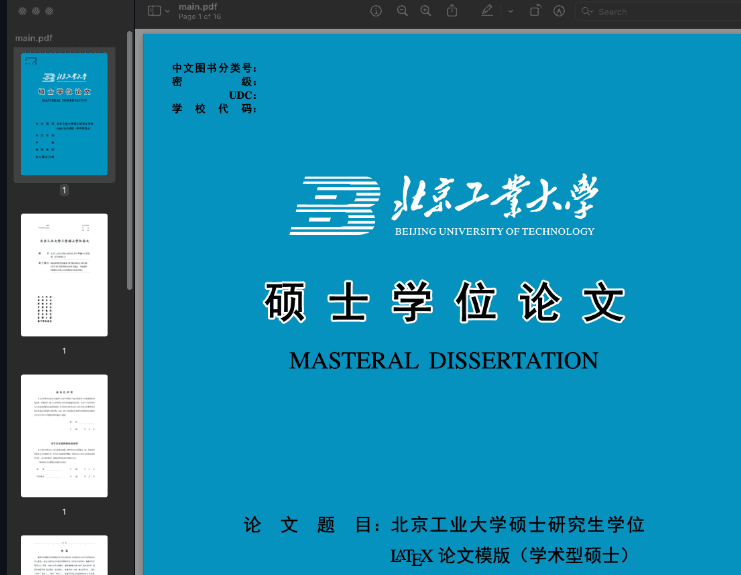Click the green full-screen window button

click(49, 11)
